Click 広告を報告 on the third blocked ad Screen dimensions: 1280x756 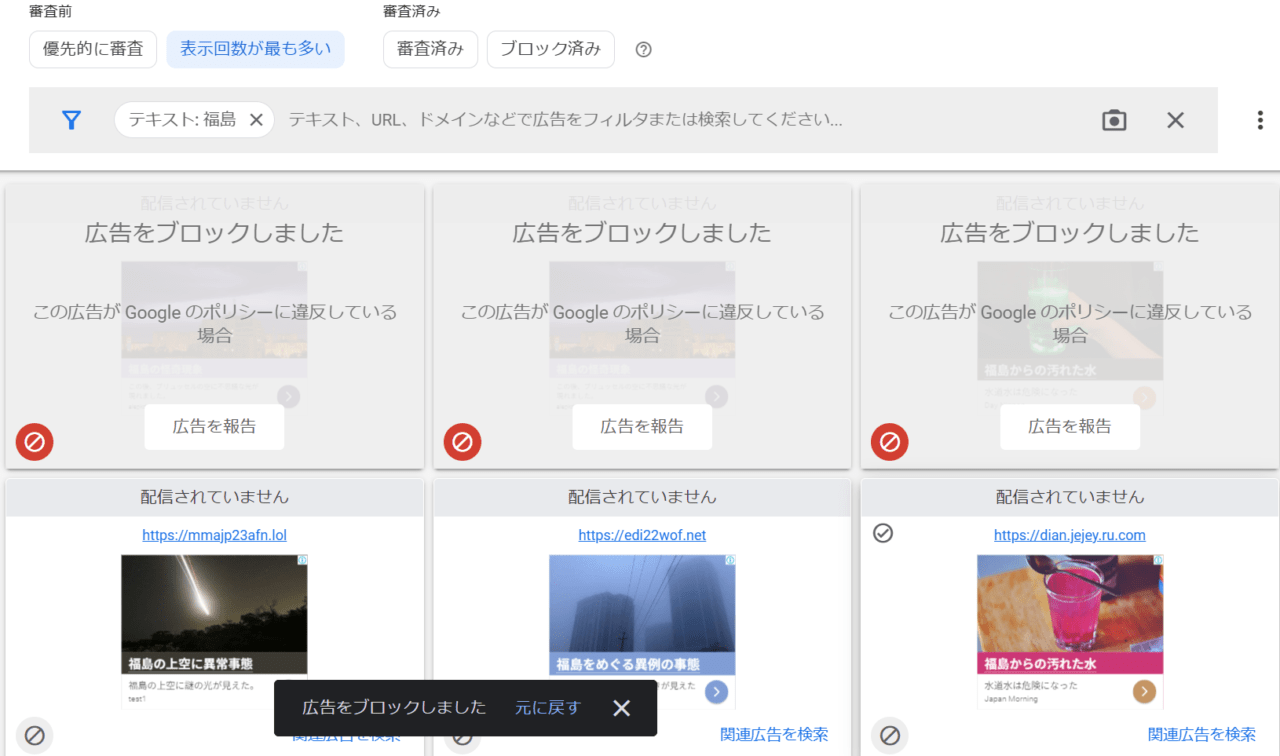tap(1070, 427)
